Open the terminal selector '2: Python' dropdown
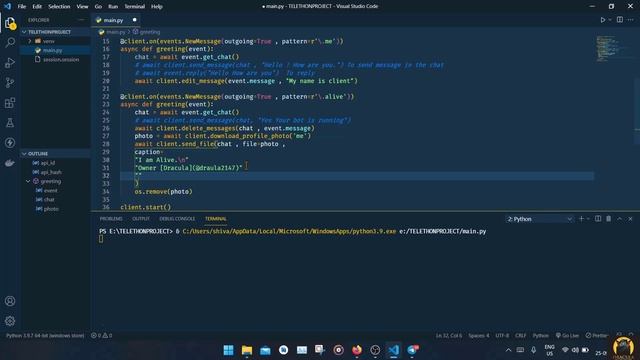The image size is (640, 360). pos(539,219)
